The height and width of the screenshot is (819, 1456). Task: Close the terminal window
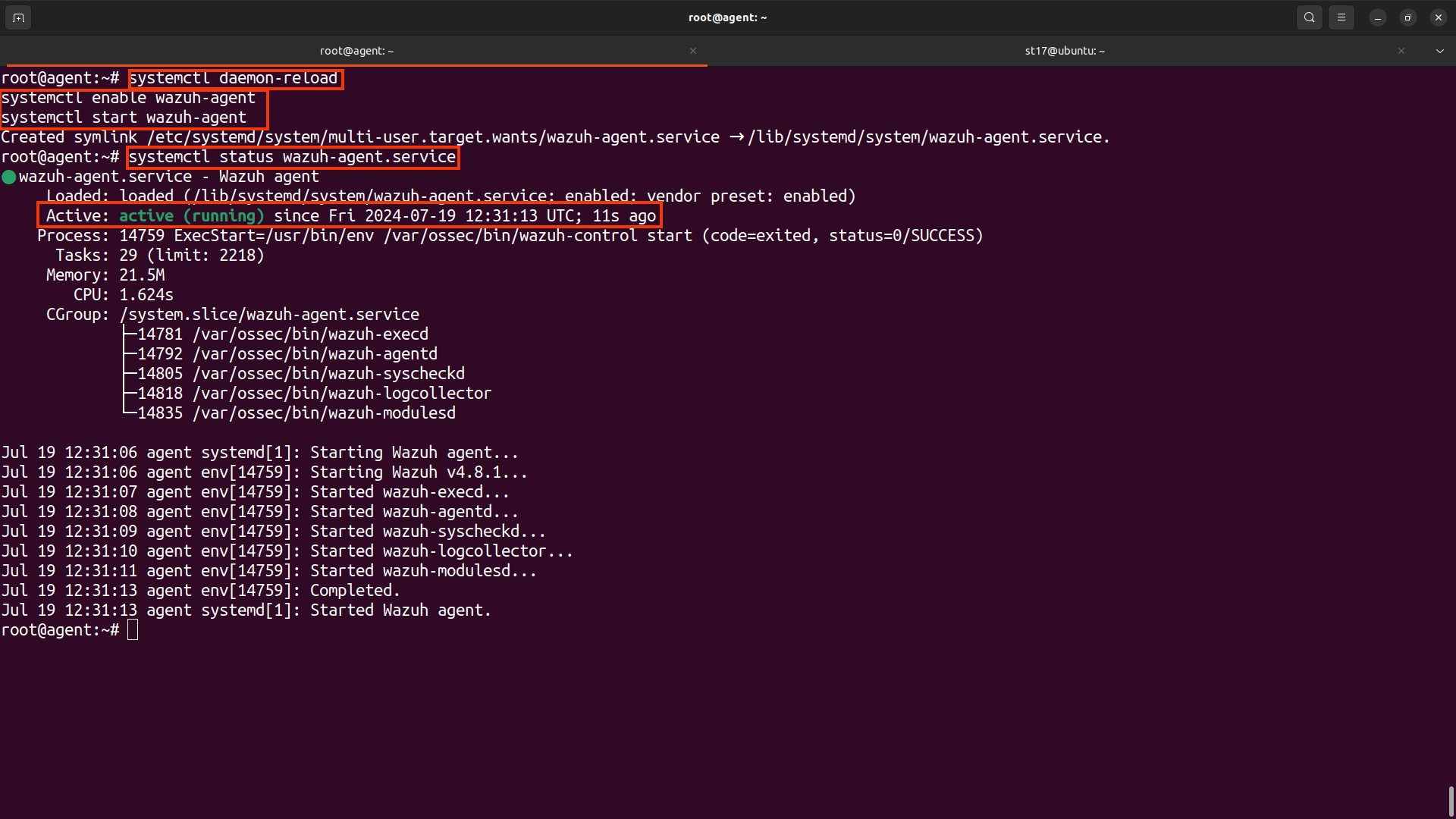[x=1438, y=17]
